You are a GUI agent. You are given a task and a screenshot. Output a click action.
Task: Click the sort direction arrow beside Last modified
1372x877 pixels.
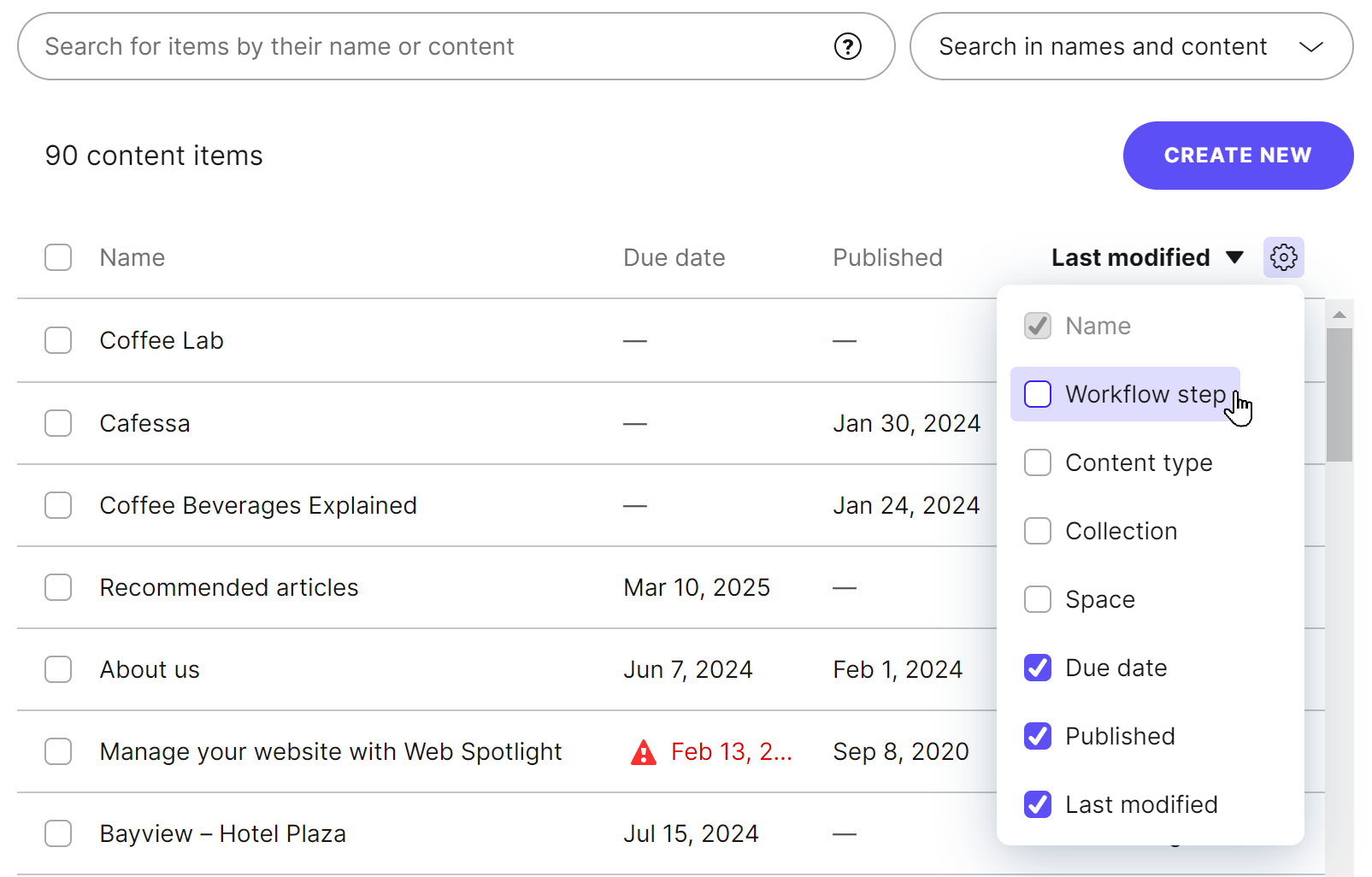click(1234, 257)
